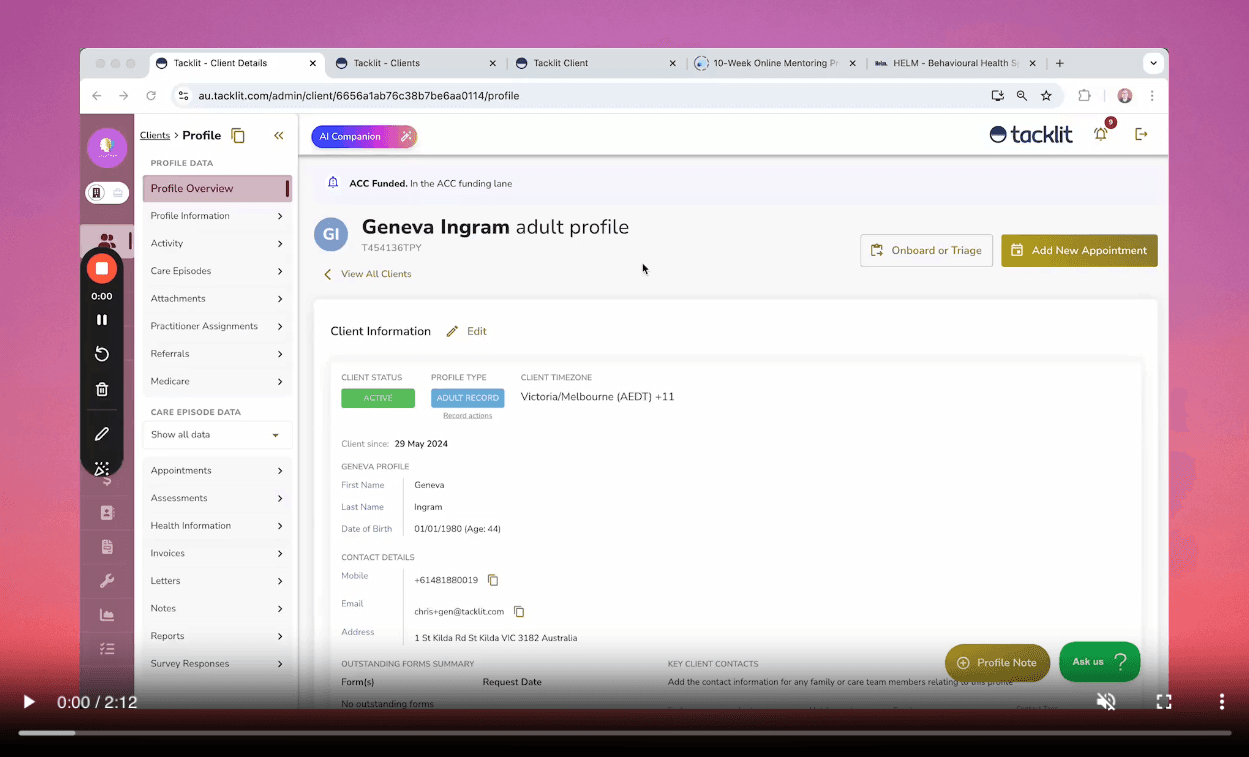Open the notifications bell icon
The image size is (1249, 757).
click(1101, 134)
